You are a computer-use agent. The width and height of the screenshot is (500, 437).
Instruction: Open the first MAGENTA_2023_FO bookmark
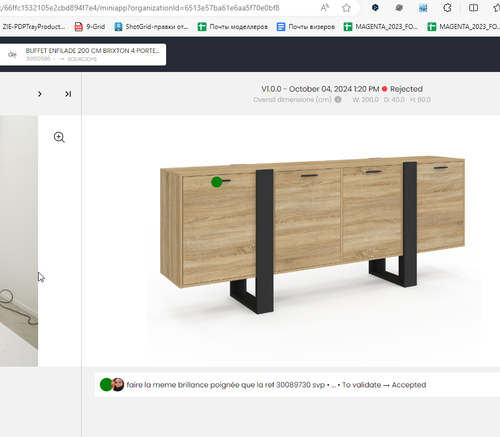click(381, 27)
